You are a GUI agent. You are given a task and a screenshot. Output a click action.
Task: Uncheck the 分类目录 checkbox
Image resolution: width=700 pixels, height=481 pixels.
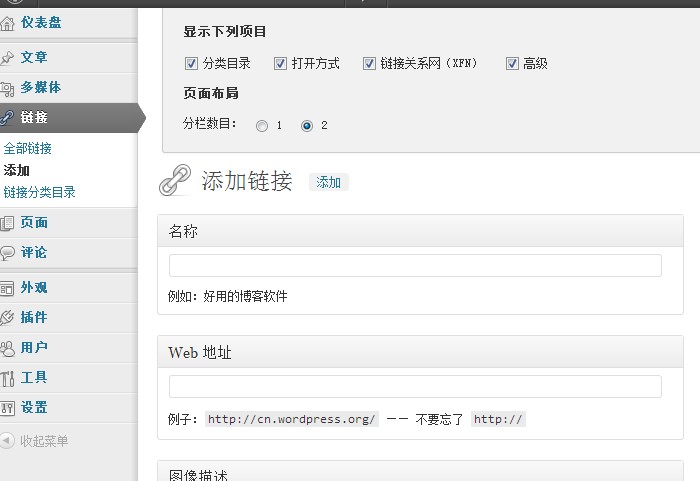coord(192,64)
